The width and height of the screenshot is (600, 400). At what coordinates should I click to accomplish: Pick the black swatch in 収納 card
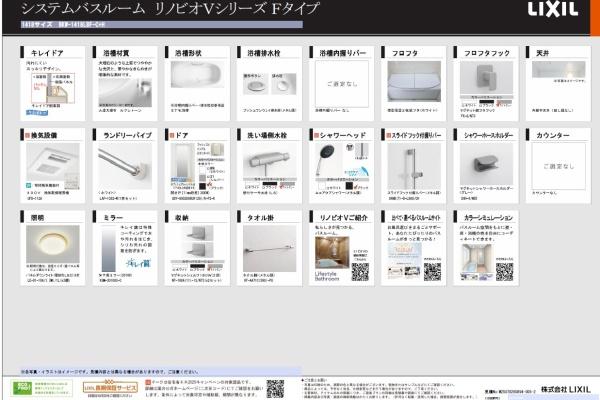point(197,266)
